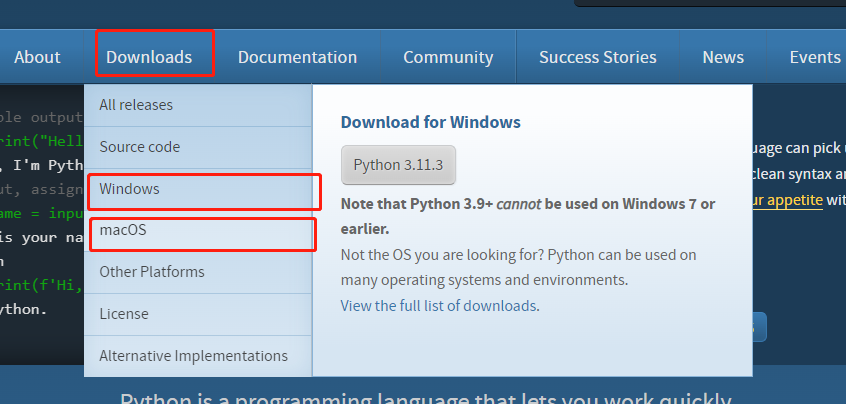Select Success Stories in the navigation bar
Image resolution: width=846 pixels, height=404 pixels.
[x=597, y=57]
